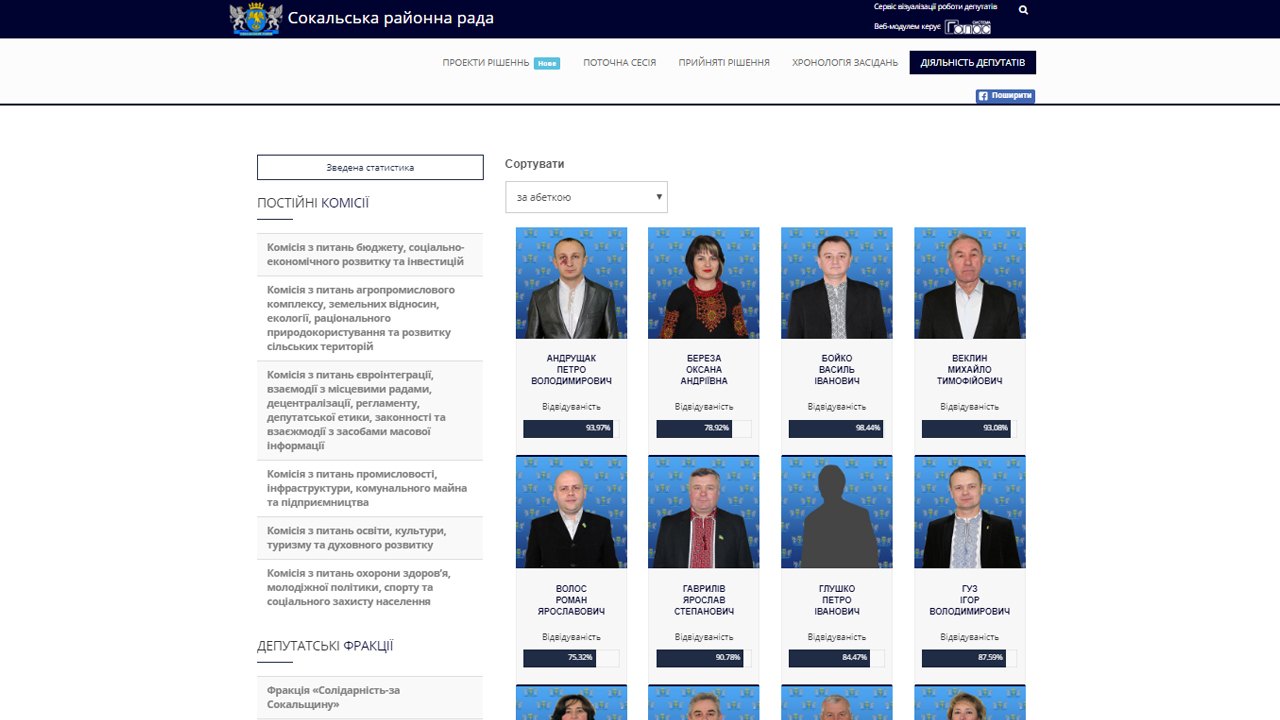Open the Прийняті рішення section
Viewport: 1280px width, 720px height.
724,63
